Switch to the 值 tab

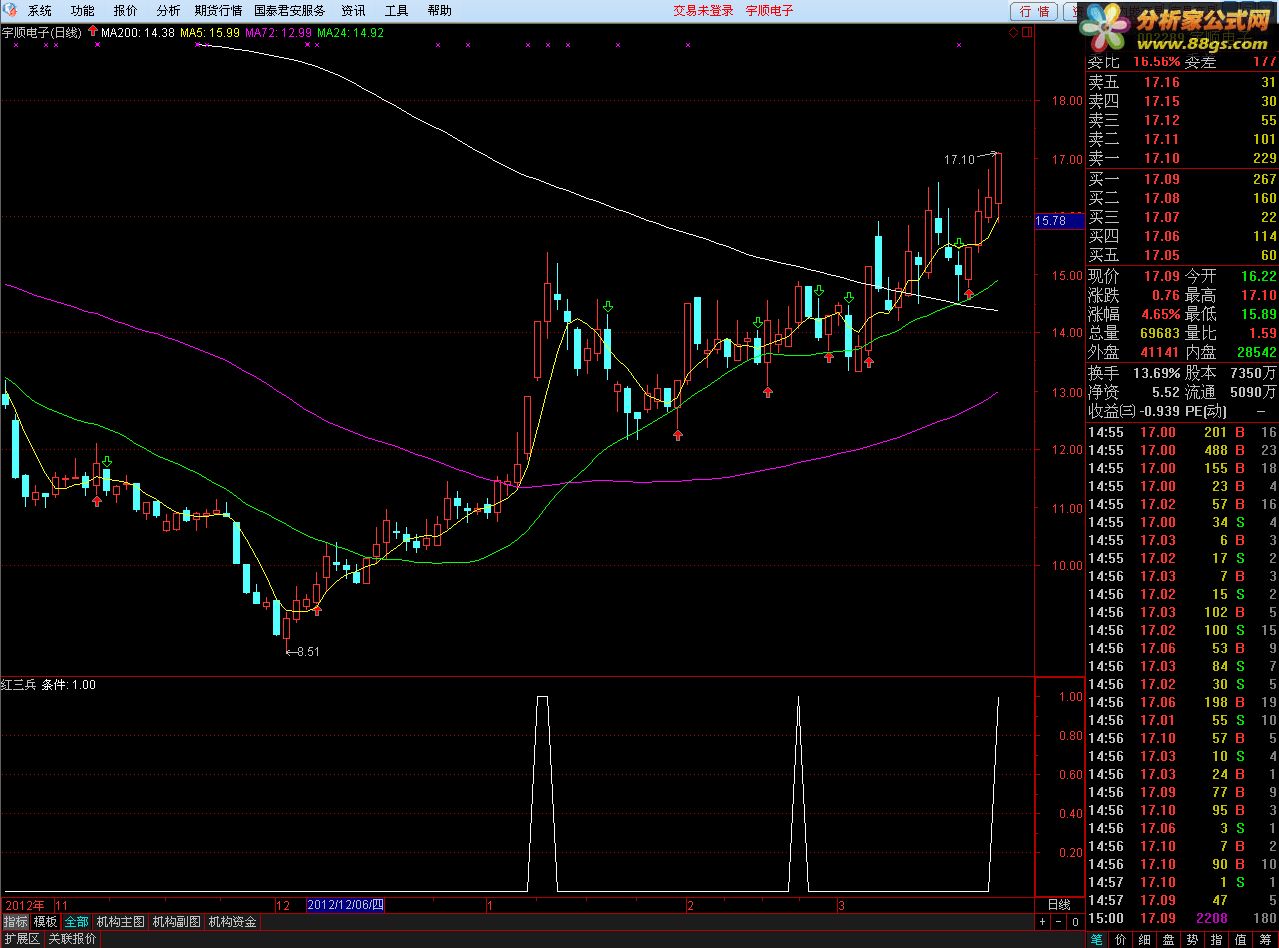[x=1240, y=940]
